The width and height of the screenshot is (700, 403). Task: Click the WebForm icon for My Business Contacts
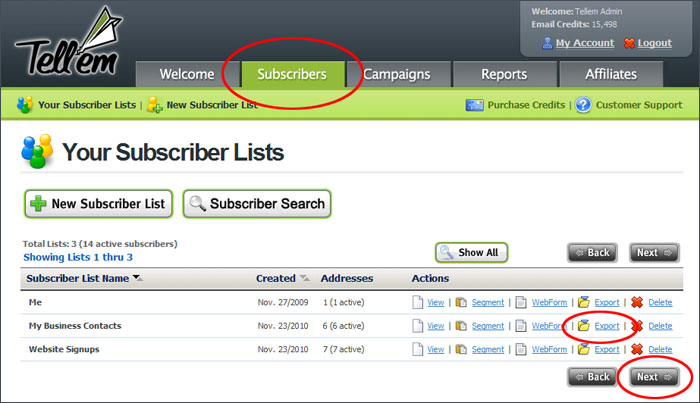point(521,326)
